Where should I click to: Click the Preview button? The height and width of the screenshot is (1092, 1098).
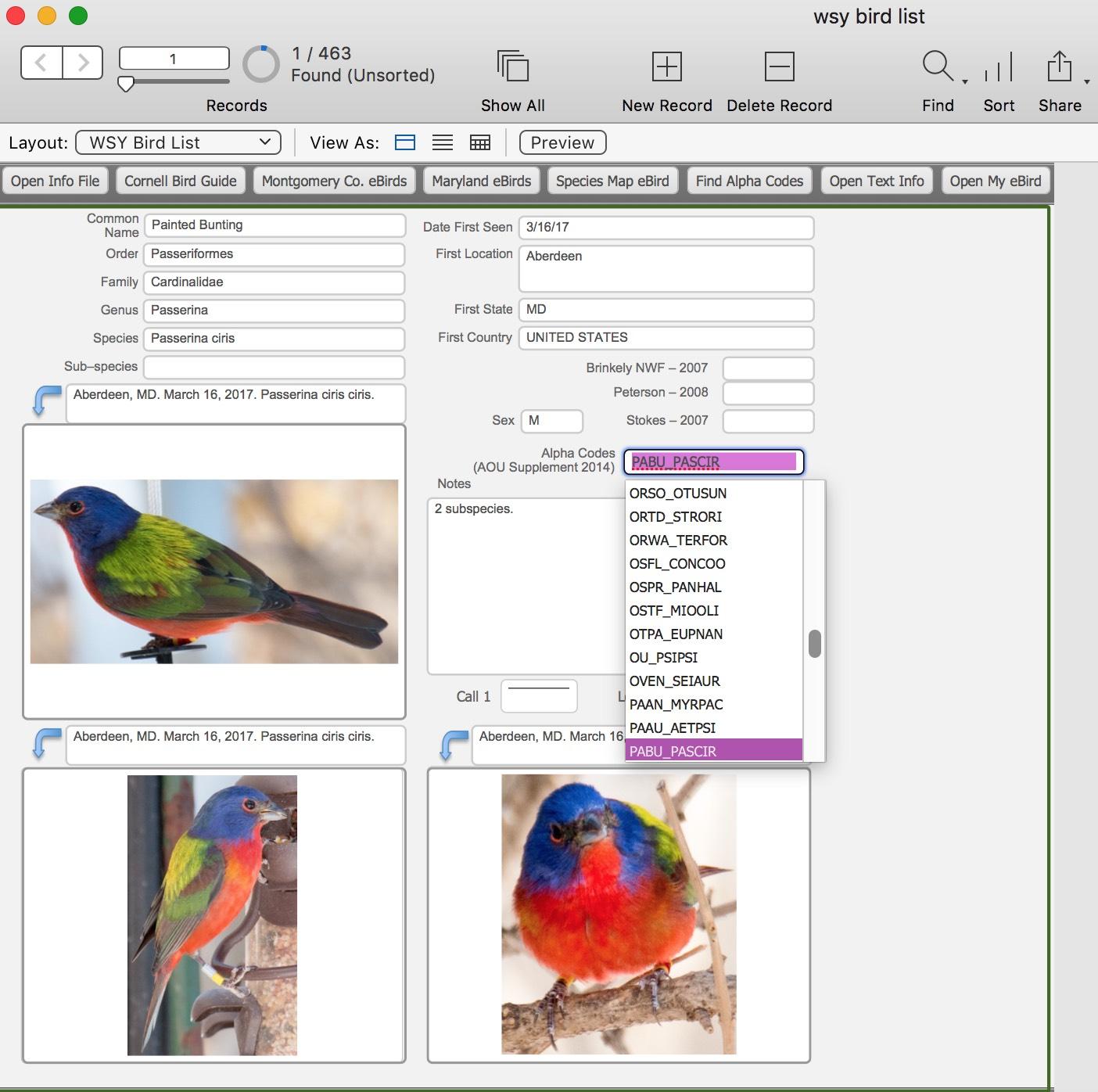pyautogui.click(x=562, y=142)
